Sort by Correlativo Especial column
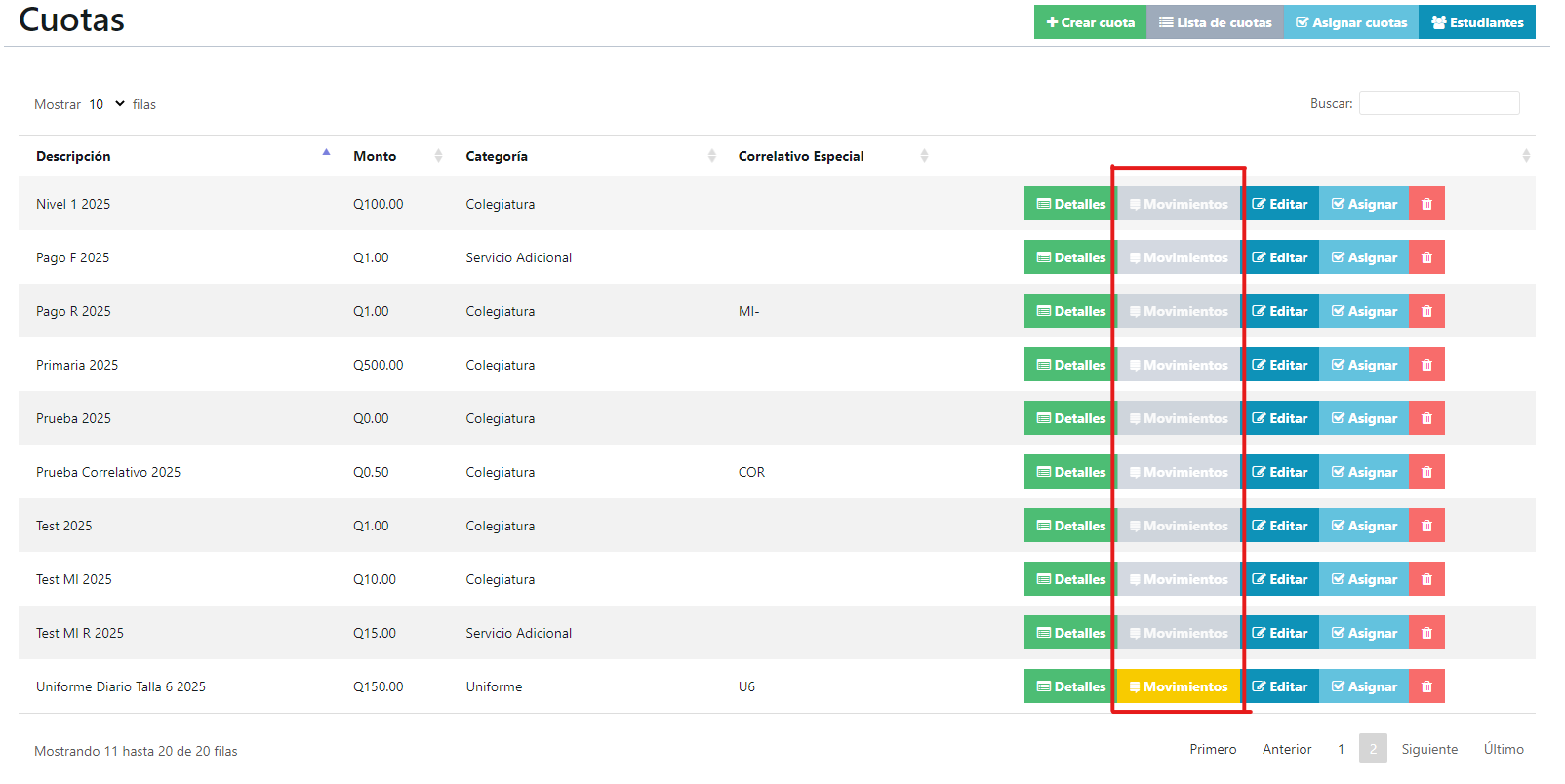 point(827,156)
